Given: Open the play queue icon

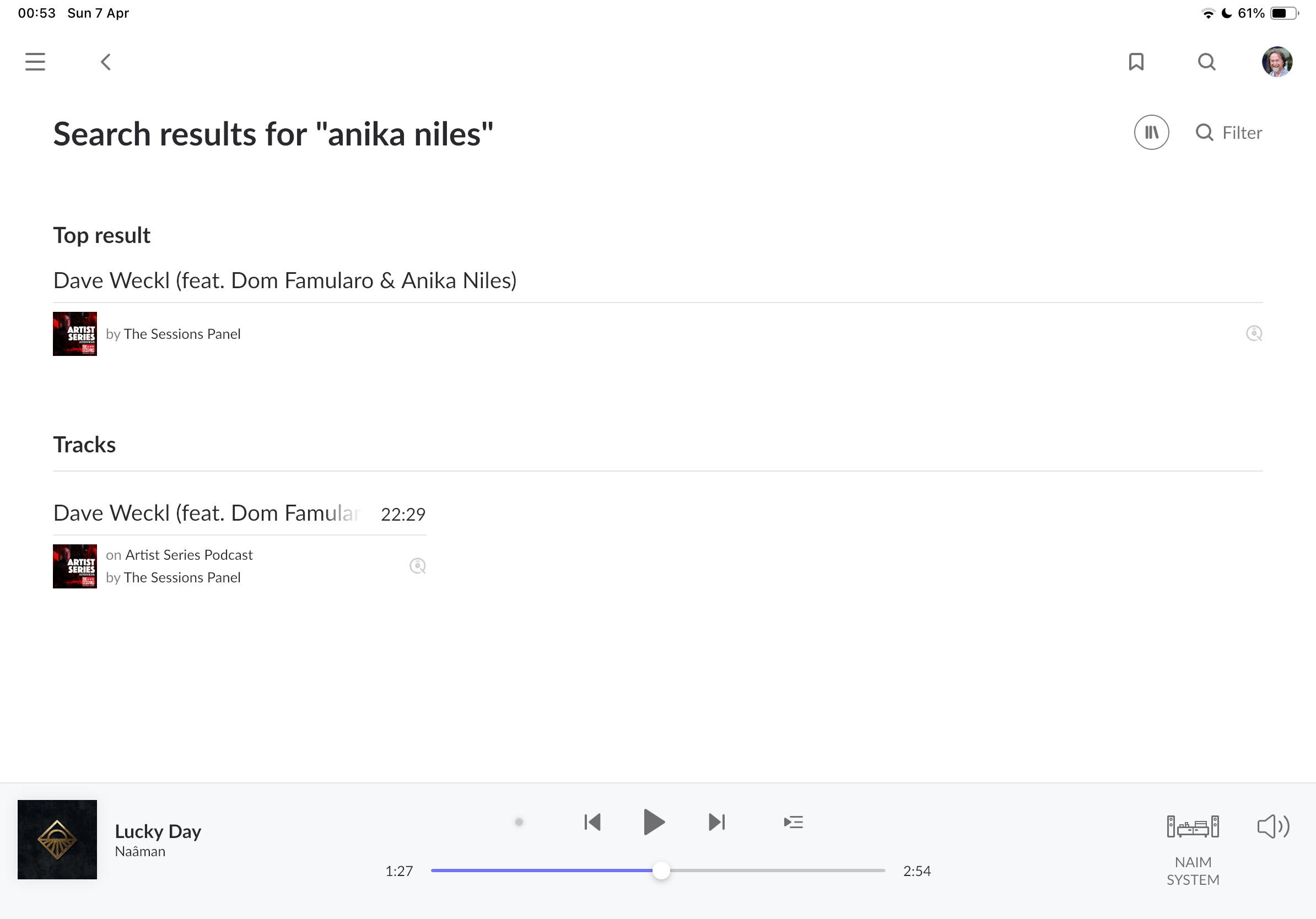Looking at the screenshot, I should [x=793, y=822].
